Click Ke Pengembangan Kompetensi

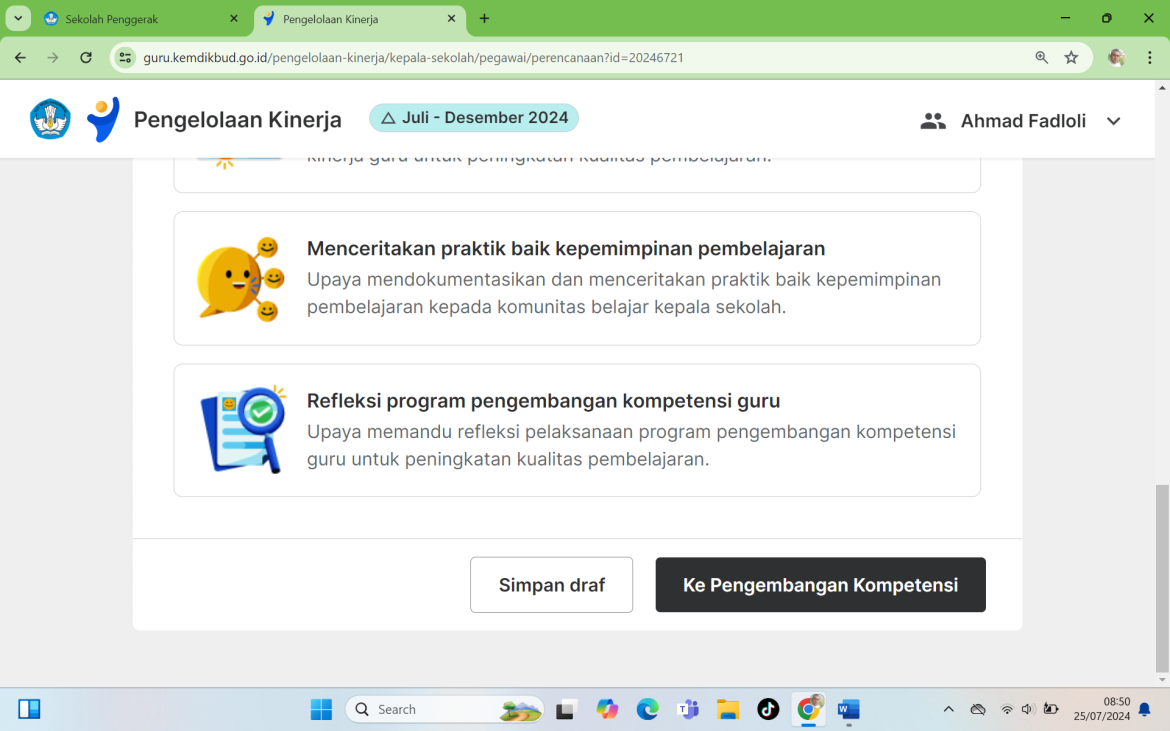(x=820, y=584)
